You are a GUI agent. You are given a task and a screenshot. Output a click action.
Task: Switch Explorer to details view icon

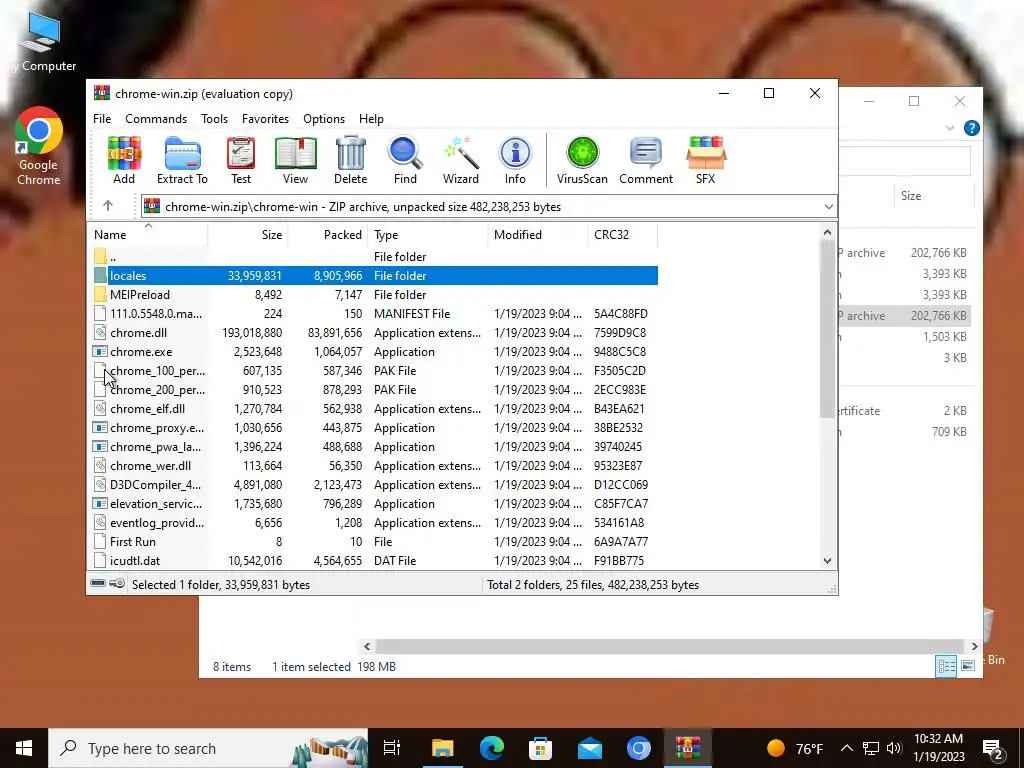coord(946,665)
